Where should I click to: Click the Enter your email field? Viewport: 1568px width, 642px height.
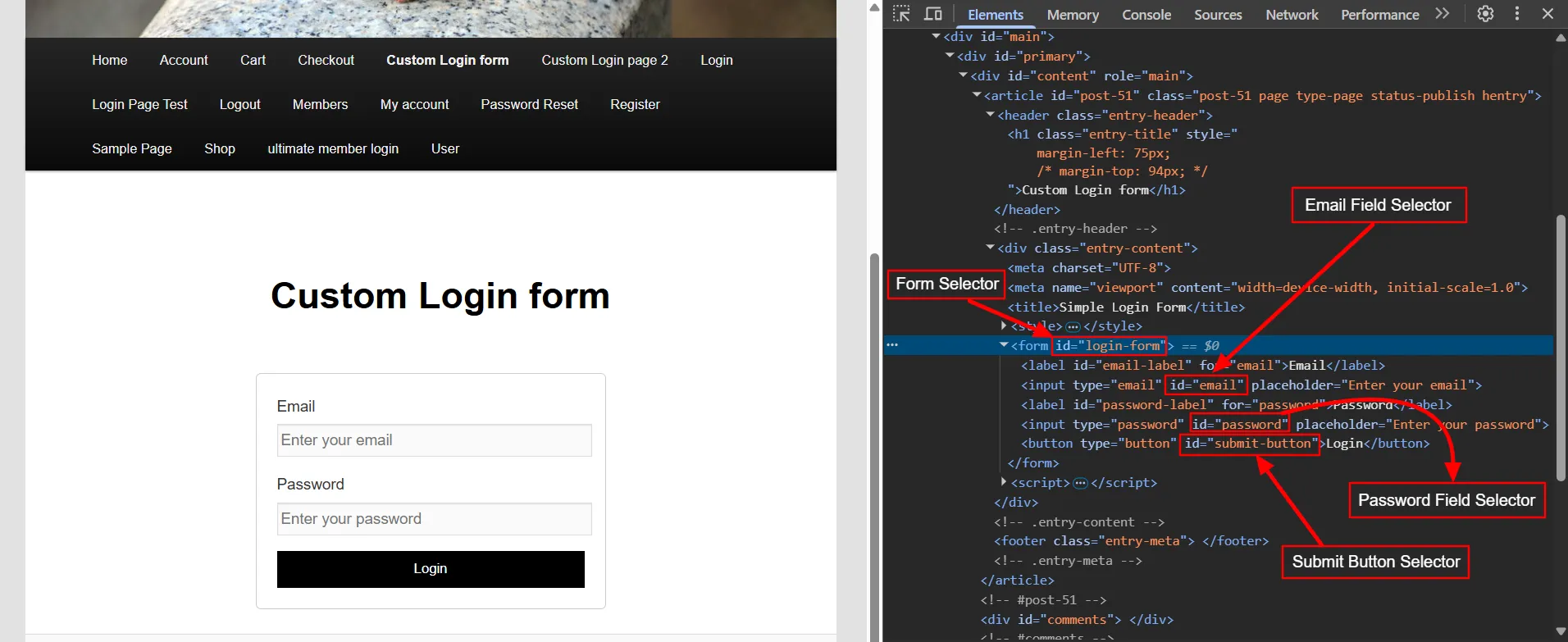click(x=434, y=440)
